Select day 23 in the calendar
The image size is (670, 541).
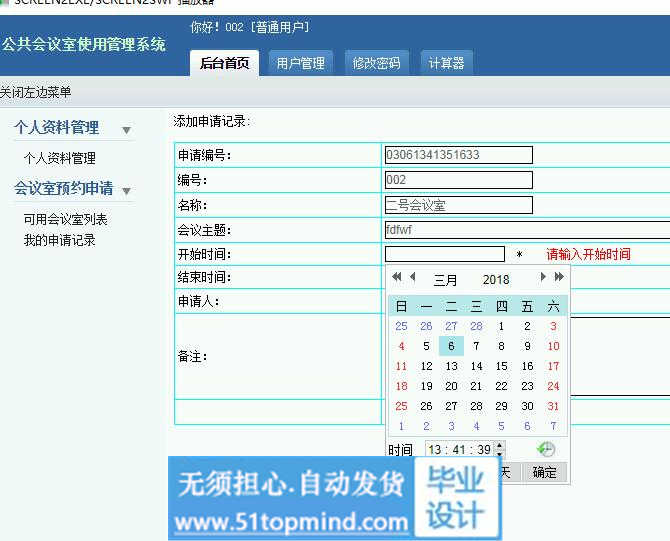tap(527, 386)
